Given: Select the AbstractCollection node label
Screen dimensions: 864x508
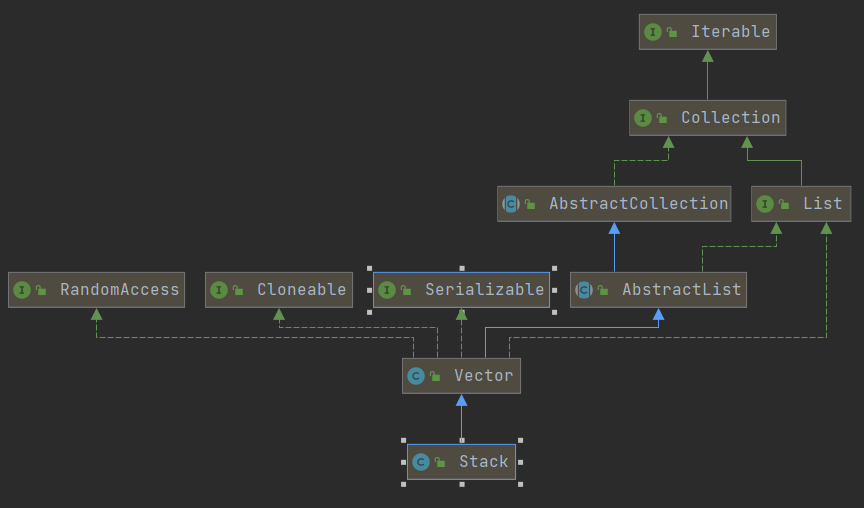Looking at the screenshot, I should coord(638,204).
